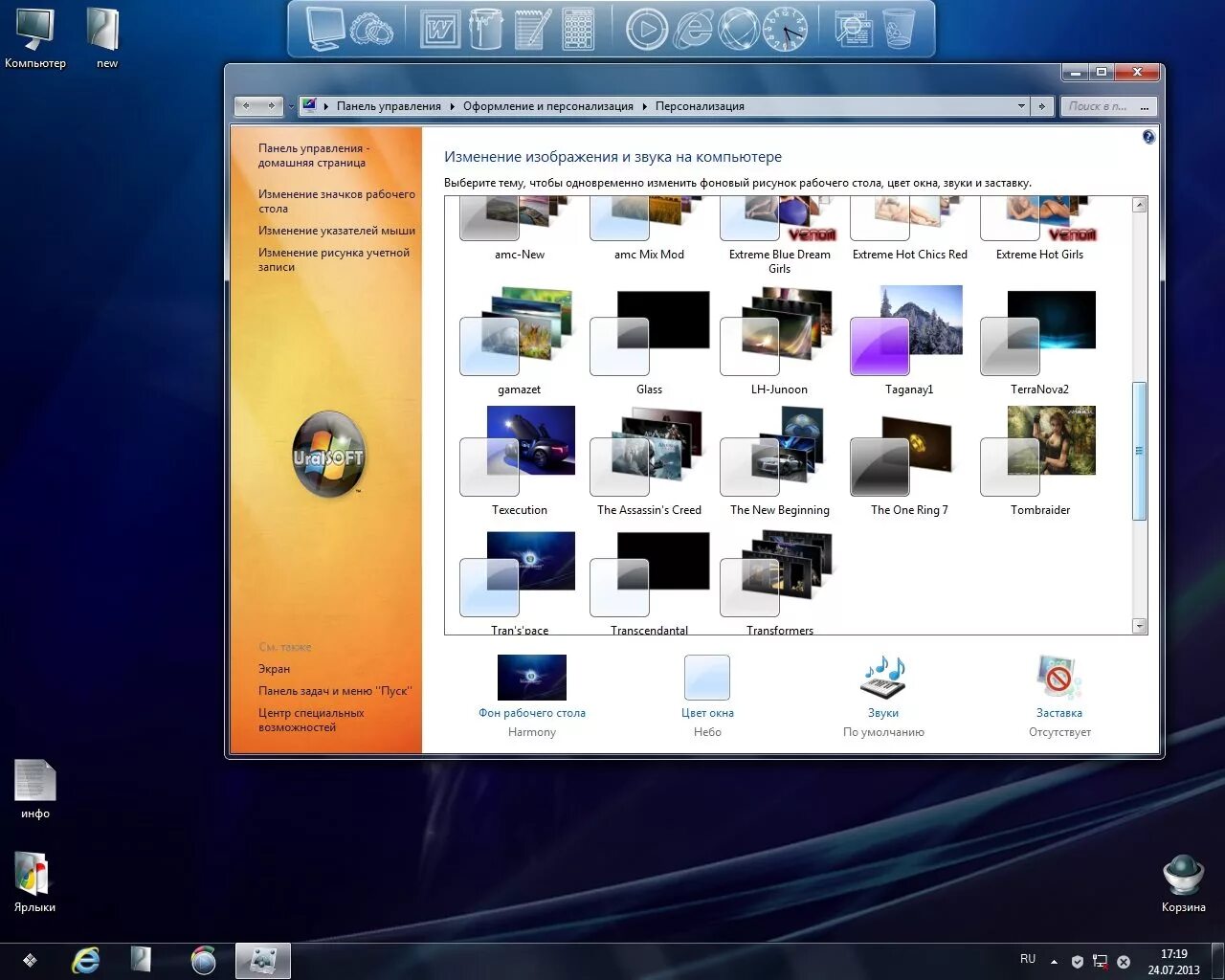Open the 'Заставка' screensaver settings
The height and width of the screenshot is (980, 1225).
1059,696
